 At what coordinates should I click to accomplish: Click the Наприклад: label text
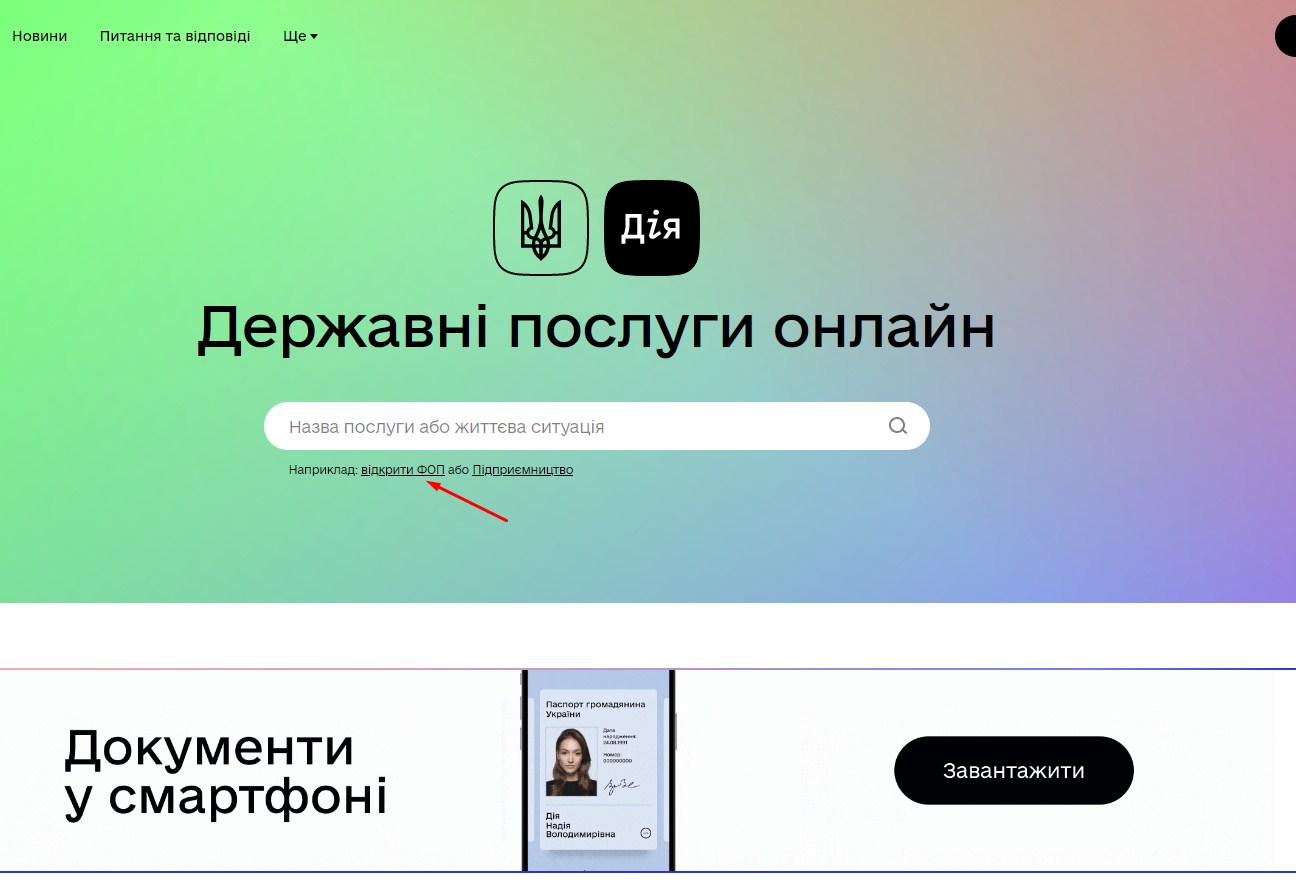(323, 470)
